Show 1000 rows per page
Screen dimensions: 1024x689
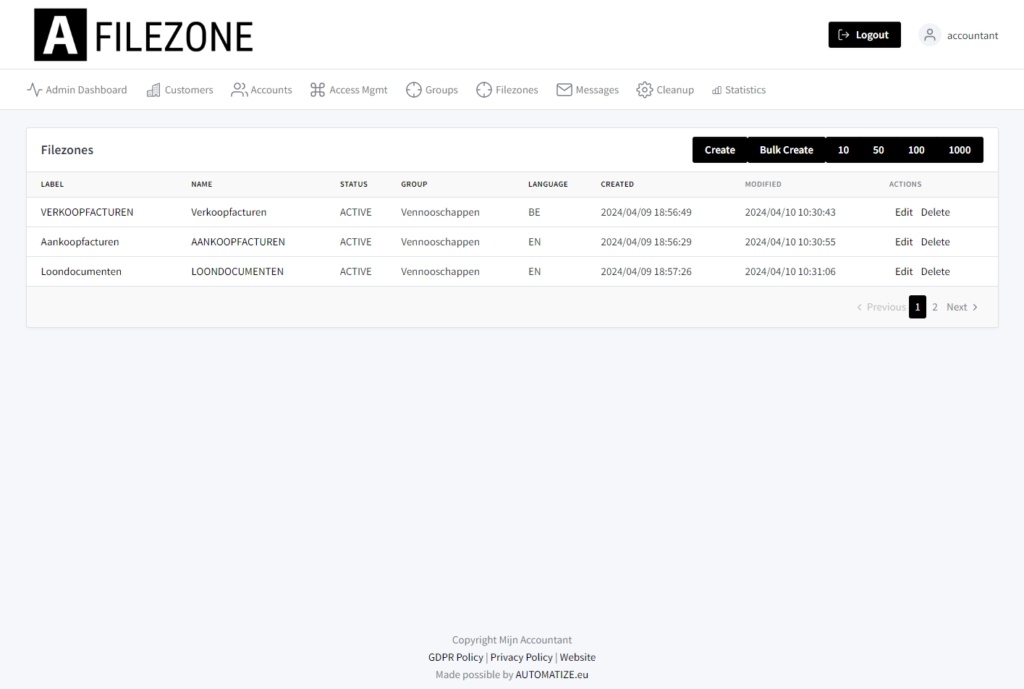tap(959, 150)
